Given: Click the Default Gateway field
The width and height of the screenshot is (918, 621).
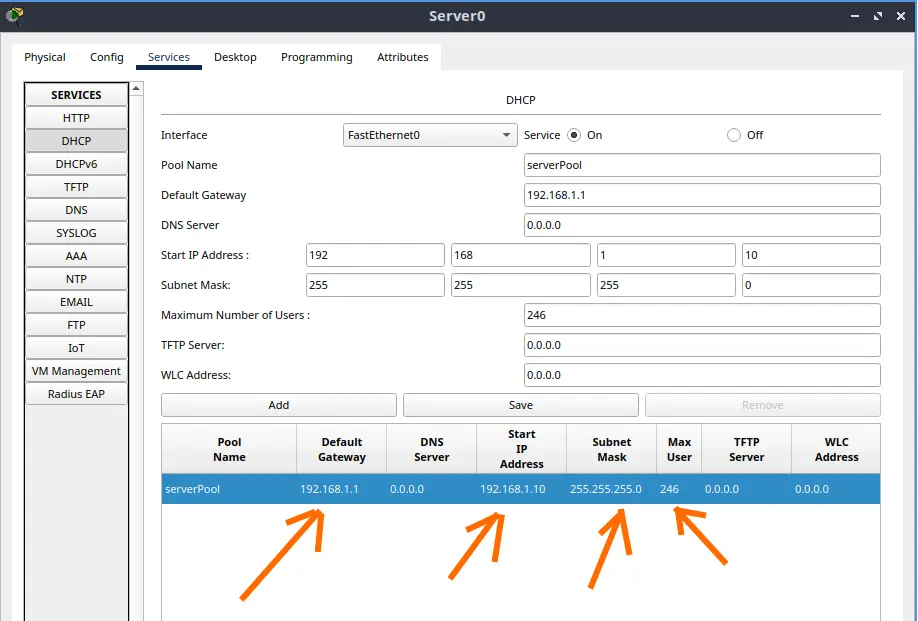Looking at the screenshot, I should (701, 195).
